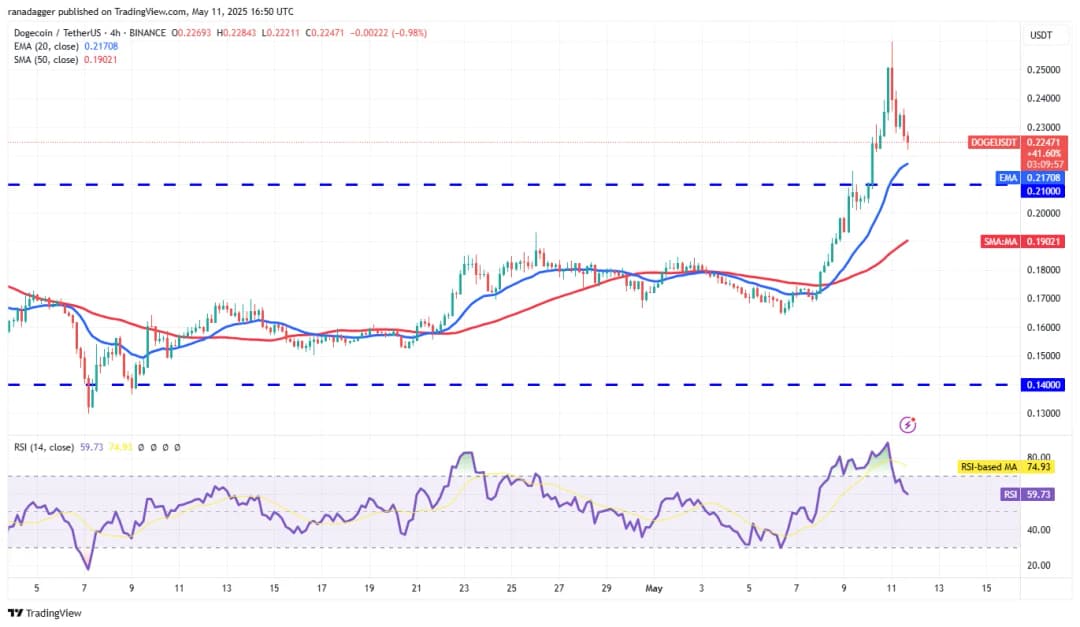Click the 80.00 level on RSI axis
The width and height of the screenshot is (1080, 627).
click(x=1040, y=457)
